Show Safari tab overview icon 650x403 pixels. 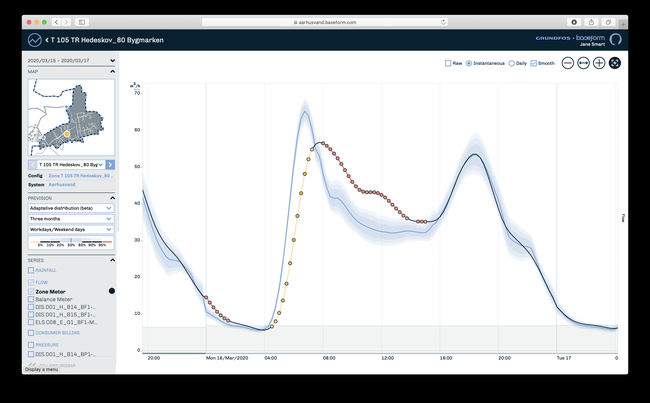pos(608,22)
